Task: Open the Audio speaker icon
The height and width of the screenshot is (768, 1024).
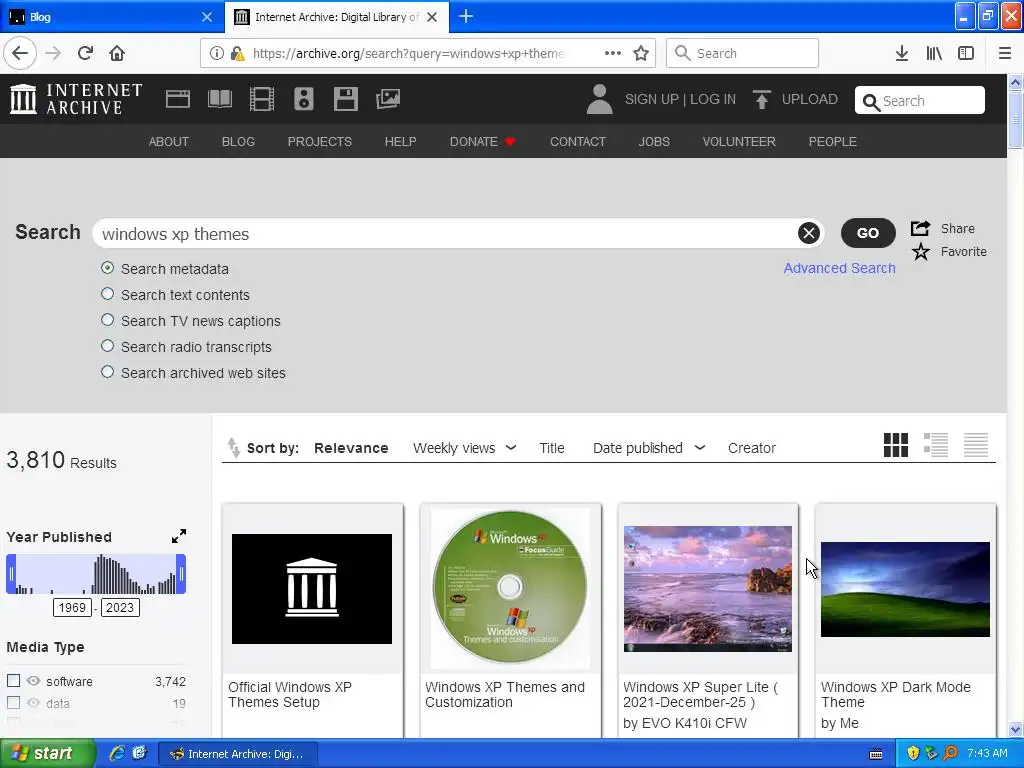Action: pyautogui.click(x=304, y=99)
